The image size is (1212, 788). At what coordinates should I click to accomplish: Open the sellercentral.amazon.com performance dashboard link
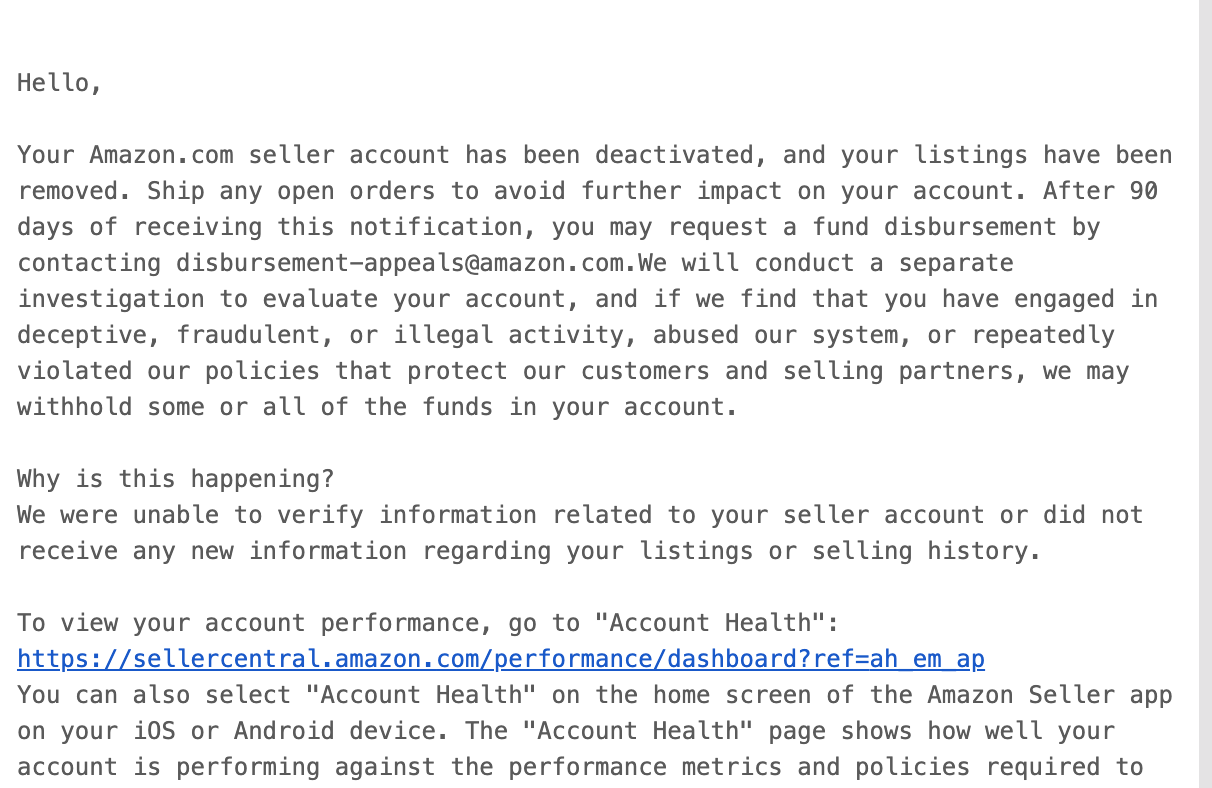[x=501, y=659]
